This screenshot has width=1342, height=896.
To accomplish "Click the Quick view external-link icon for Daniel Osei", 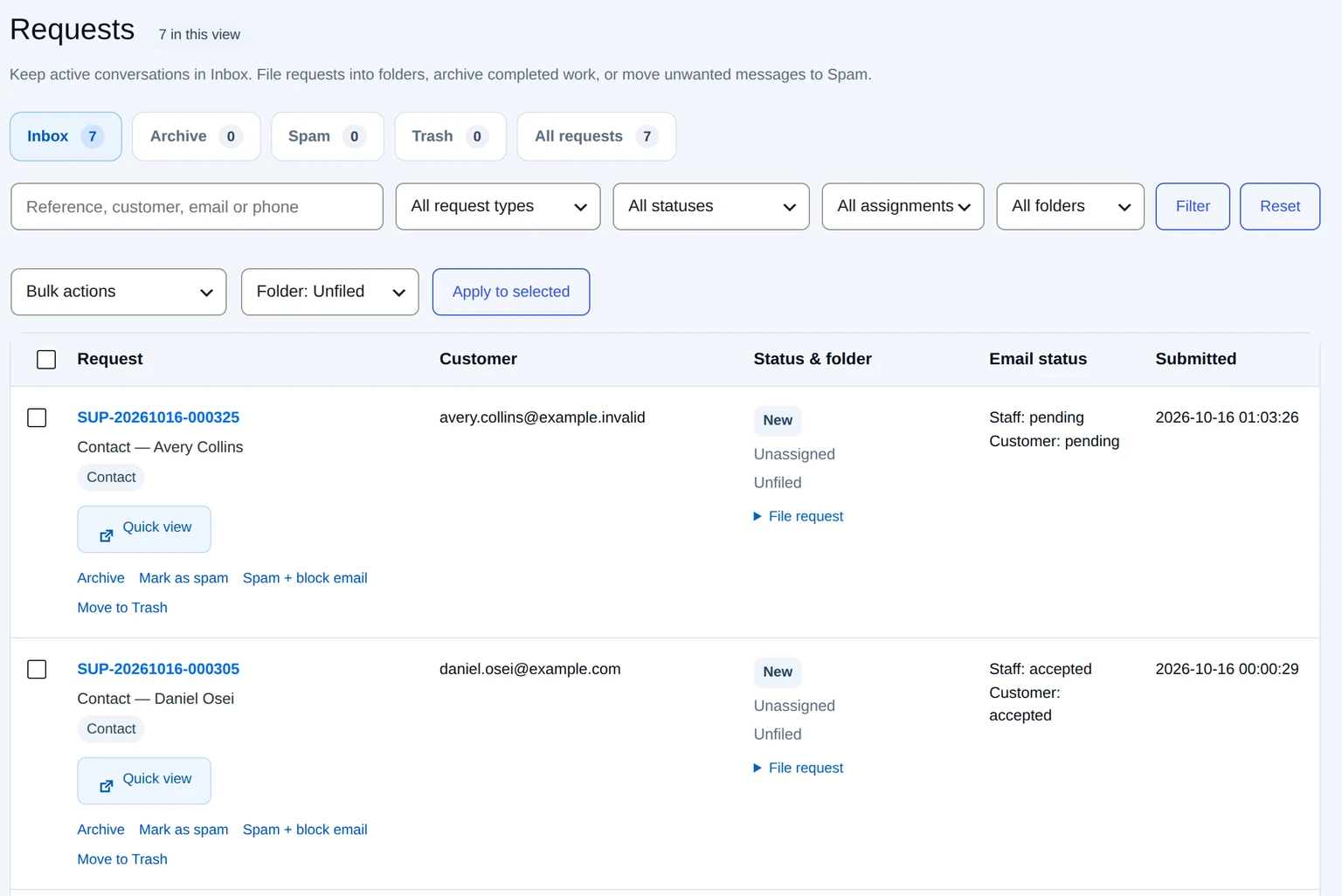I will click(x=106, y=787).
